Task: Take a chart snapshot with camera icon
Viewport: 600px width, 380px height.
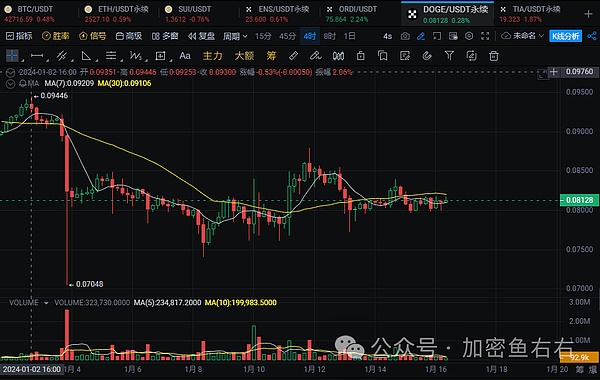Action: click(405, 36)
